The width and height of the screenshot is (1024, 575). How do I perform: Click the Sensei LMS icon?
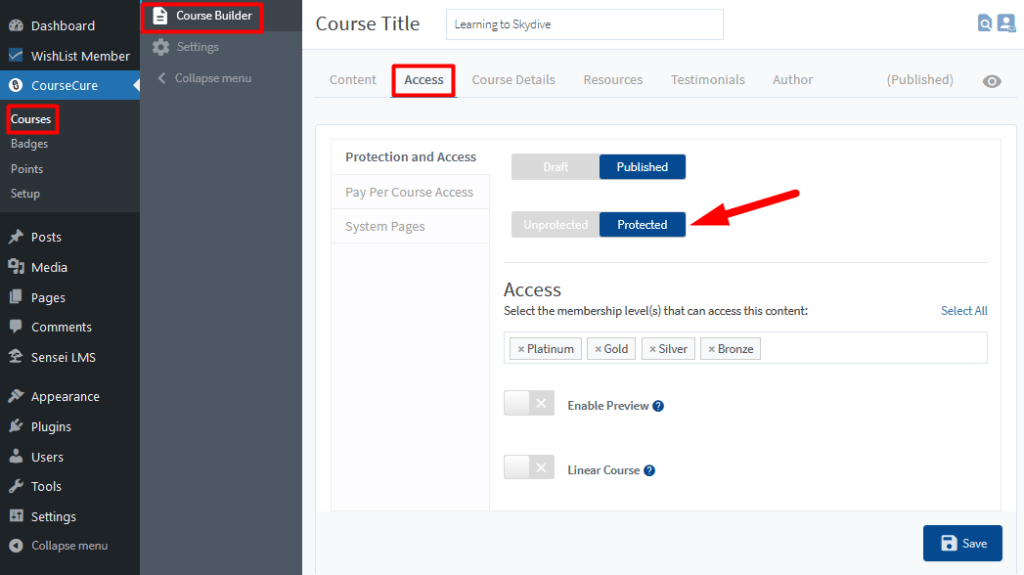(x=16, y=357)
